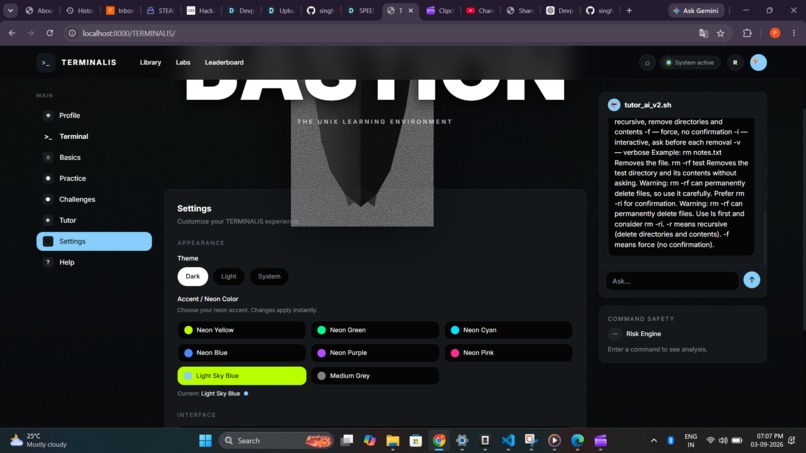Image resolution: width=806 pixels, height=453 pixels.
Task: Click the Settings sidebar icon
Action: click(48, 241)
